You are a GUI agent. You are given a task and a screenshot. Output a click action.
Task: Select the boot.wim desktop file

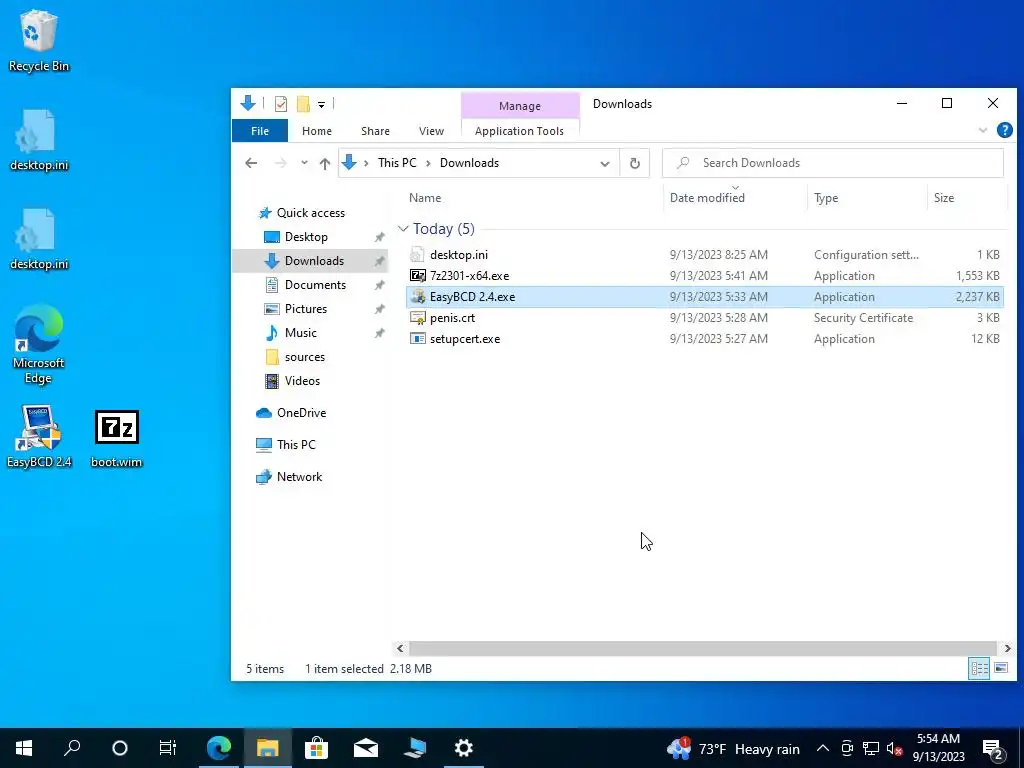tap(116, 438)
